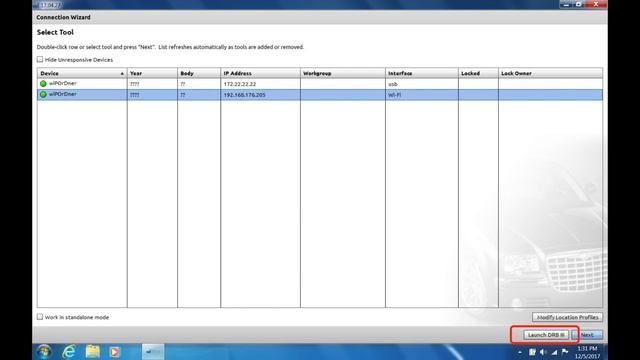
Task: Launch Internet Explorer from taskbar
Action: [x=69, y=351]
